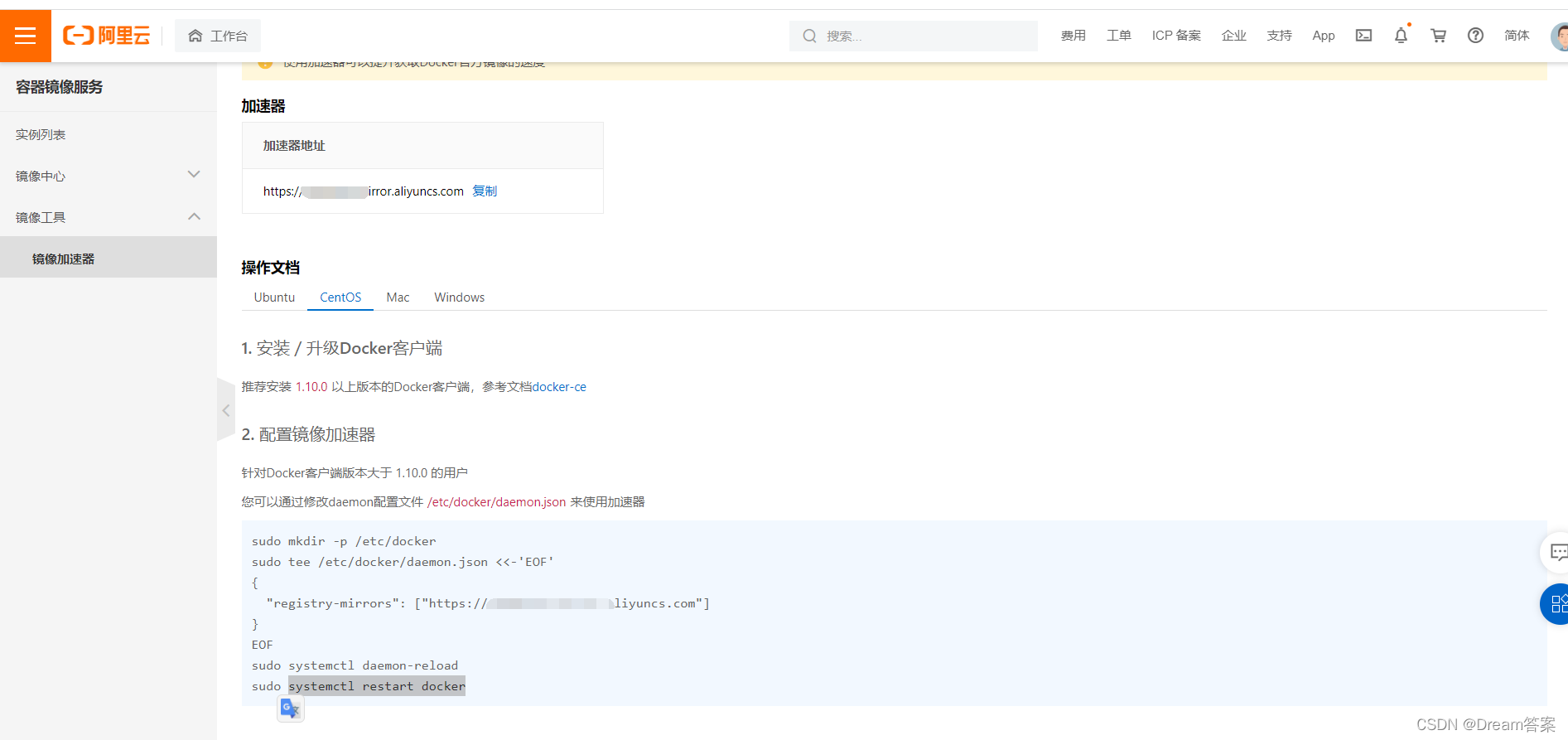Click the 加速器地址 header cell
This screenshot has width=1568, height=740.
pyautogui.click(x=422, y=146)
